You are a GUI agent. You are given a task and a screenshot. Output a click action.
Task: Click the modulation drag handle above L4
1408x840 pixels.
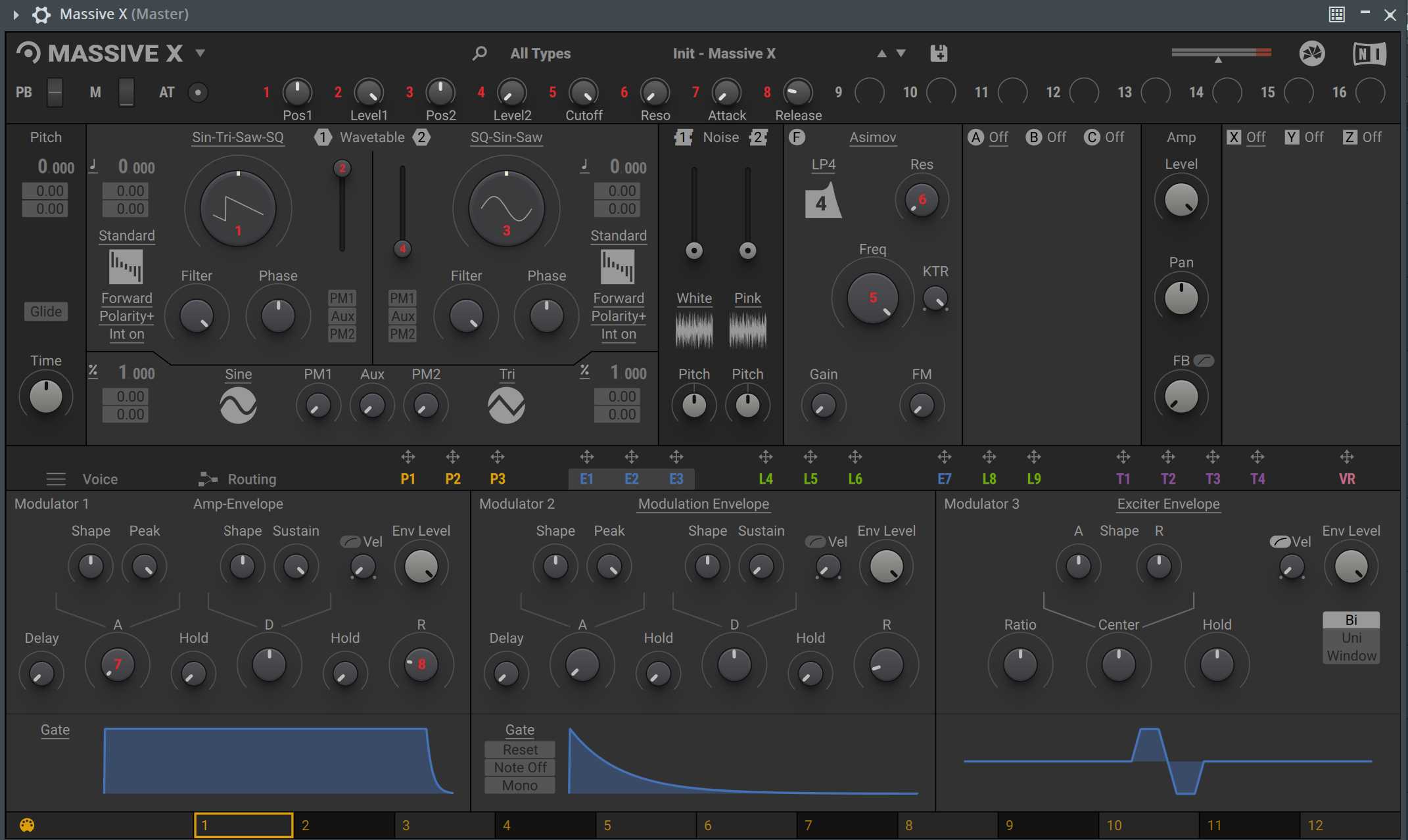(765, 457)
